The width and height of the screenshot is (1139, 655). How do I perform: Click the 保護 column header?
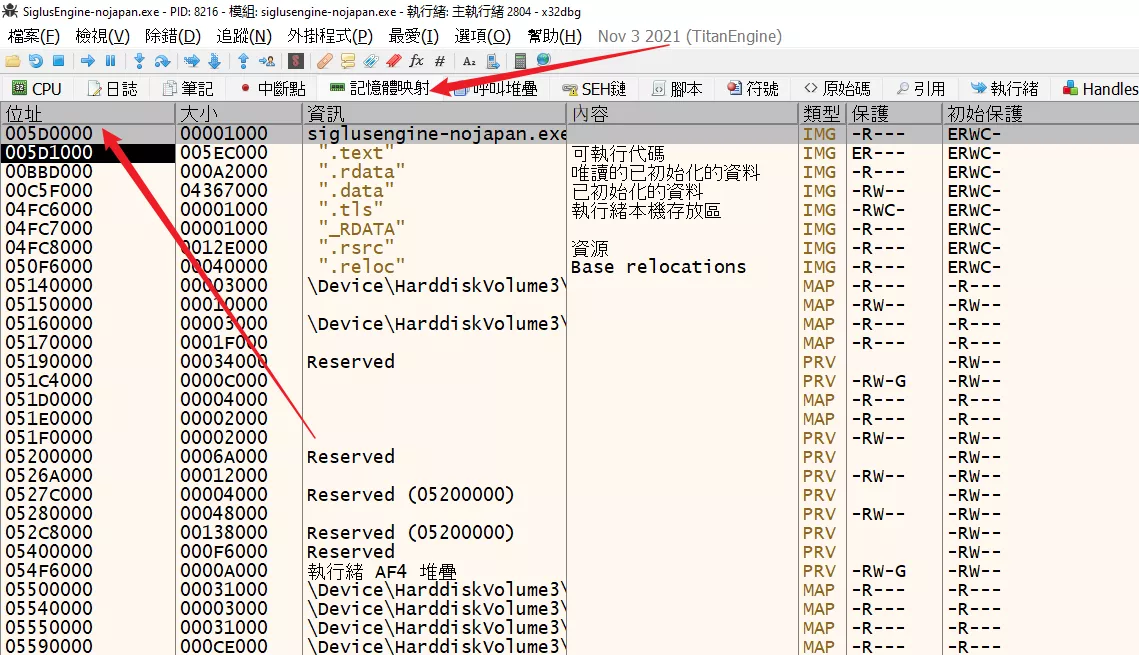click(x=867, y=114)
